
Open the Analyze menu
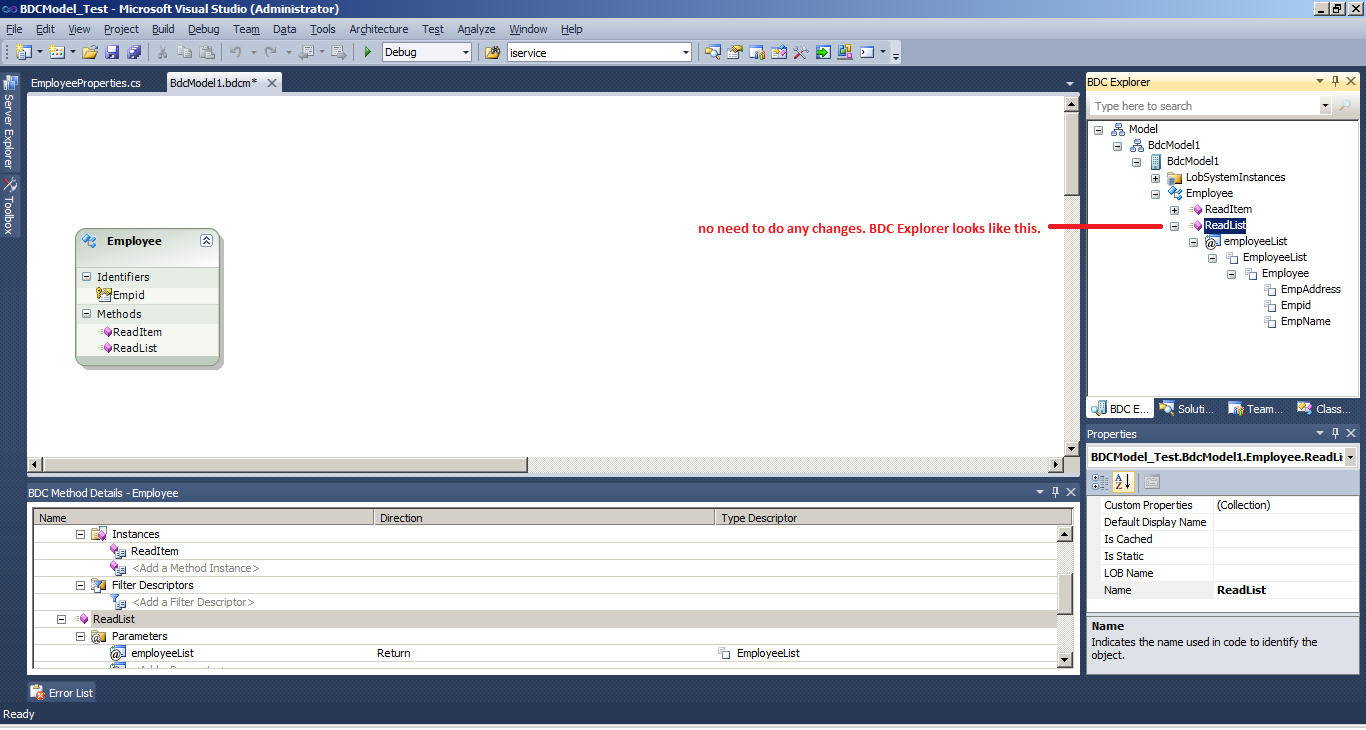pyautogui.click(x=476, y=29)
